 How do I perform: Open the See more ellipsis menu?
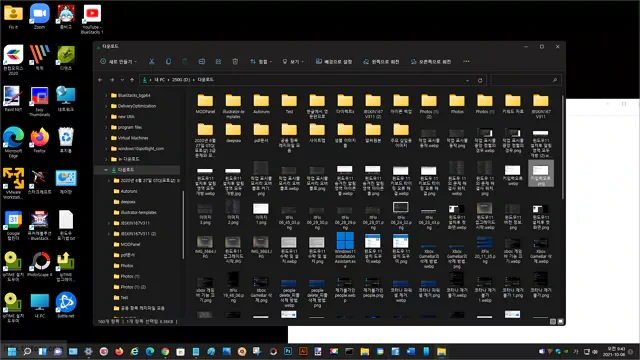(466, 62)
